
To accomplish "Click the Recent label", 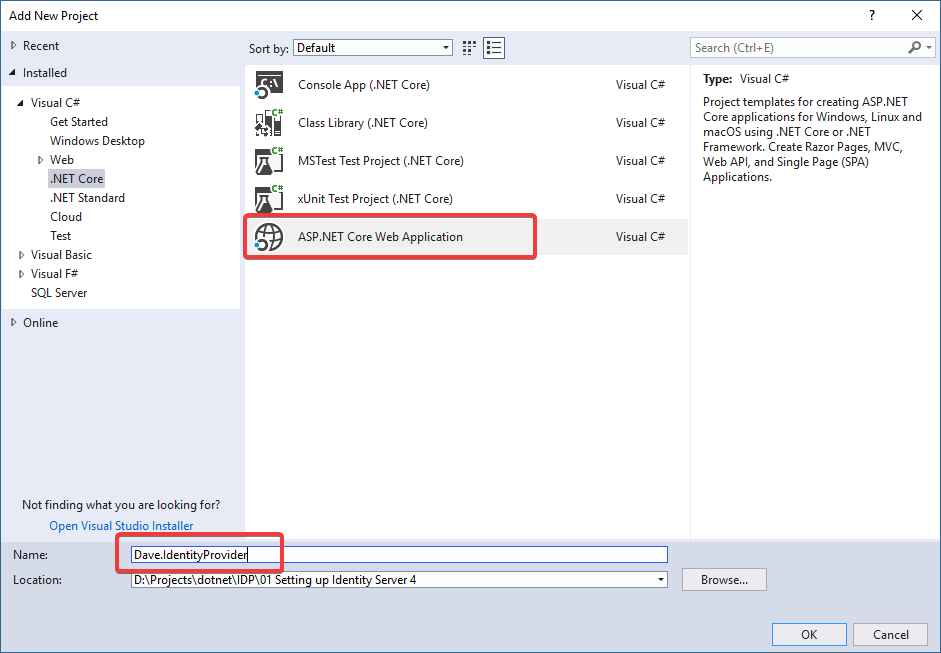I will pyautogui.click(x=41, y=46).
